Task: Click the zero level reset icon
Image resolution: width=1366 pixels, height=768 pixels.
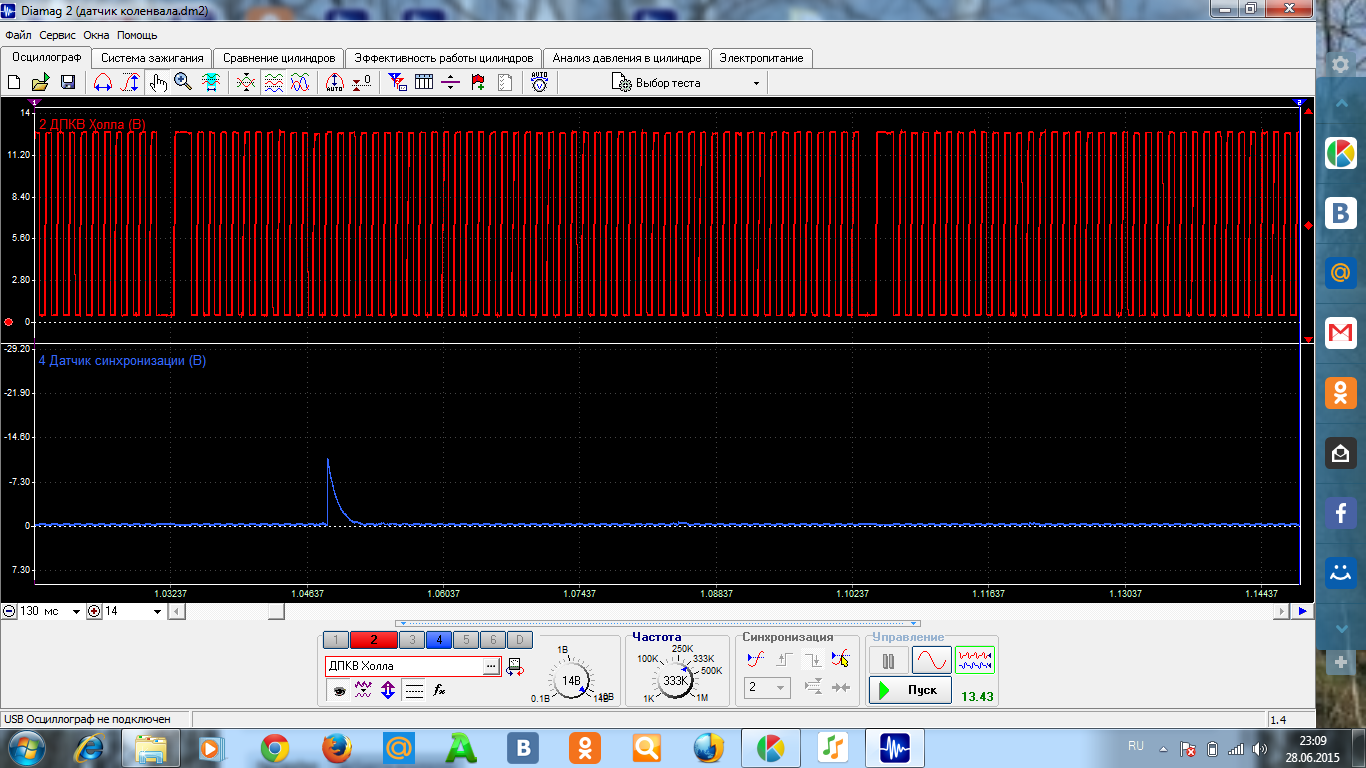Action: (362, 83)
